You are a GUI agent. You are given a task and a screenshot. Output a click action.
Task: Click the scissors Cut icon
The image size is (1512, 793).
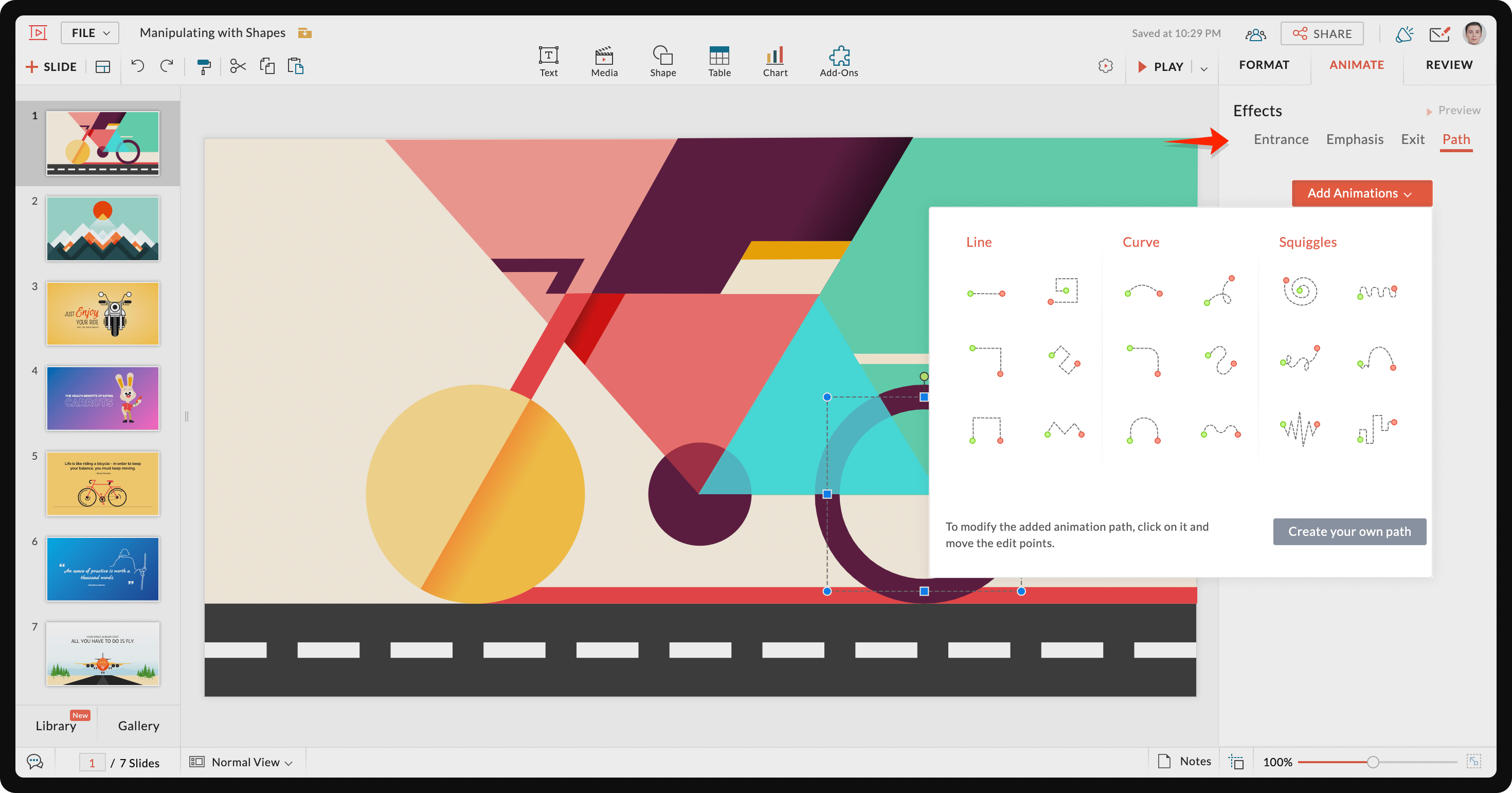238,66
